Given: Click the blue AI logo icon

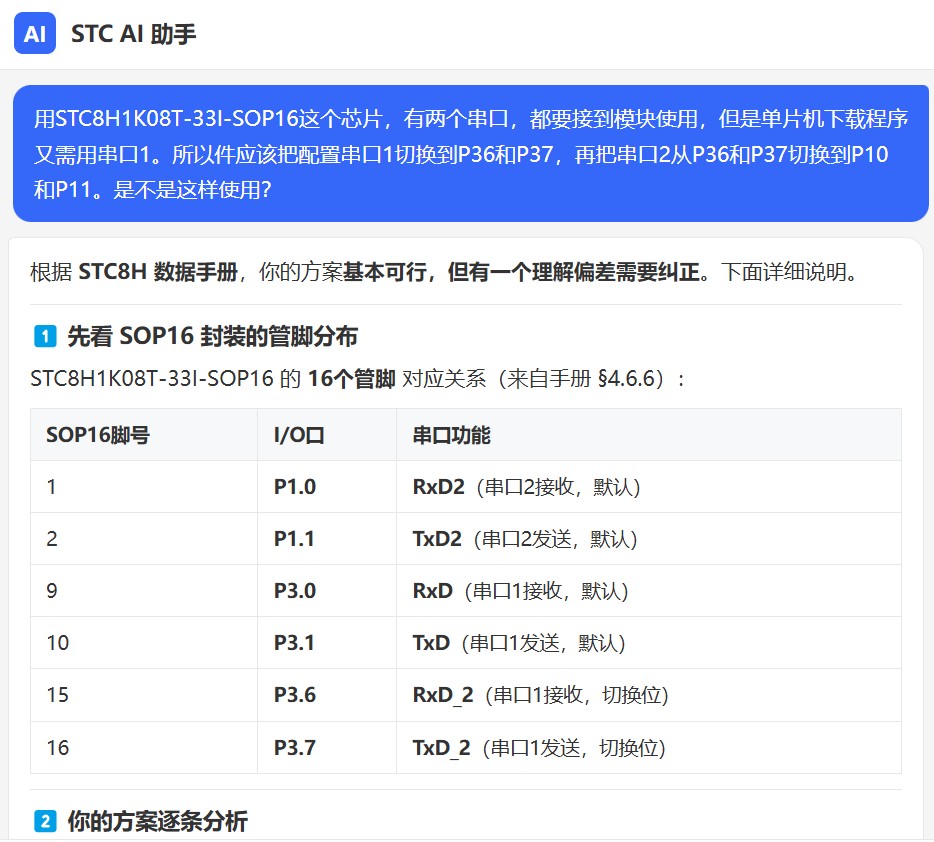Looking at the screenshot, I should pos(35,33).
